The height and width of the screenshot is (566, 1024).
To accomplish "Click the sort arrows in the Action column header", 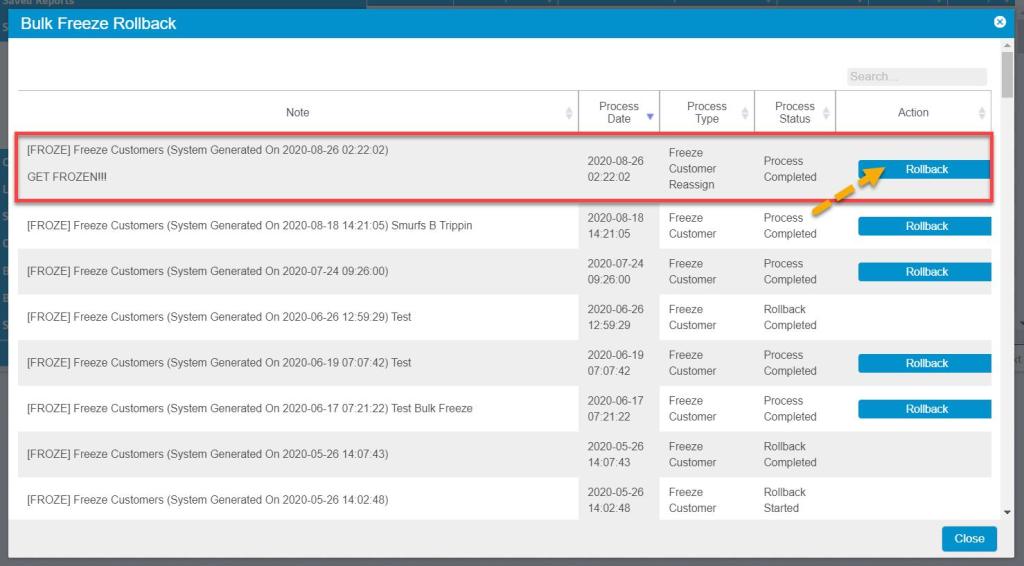I will pos(981,113).
